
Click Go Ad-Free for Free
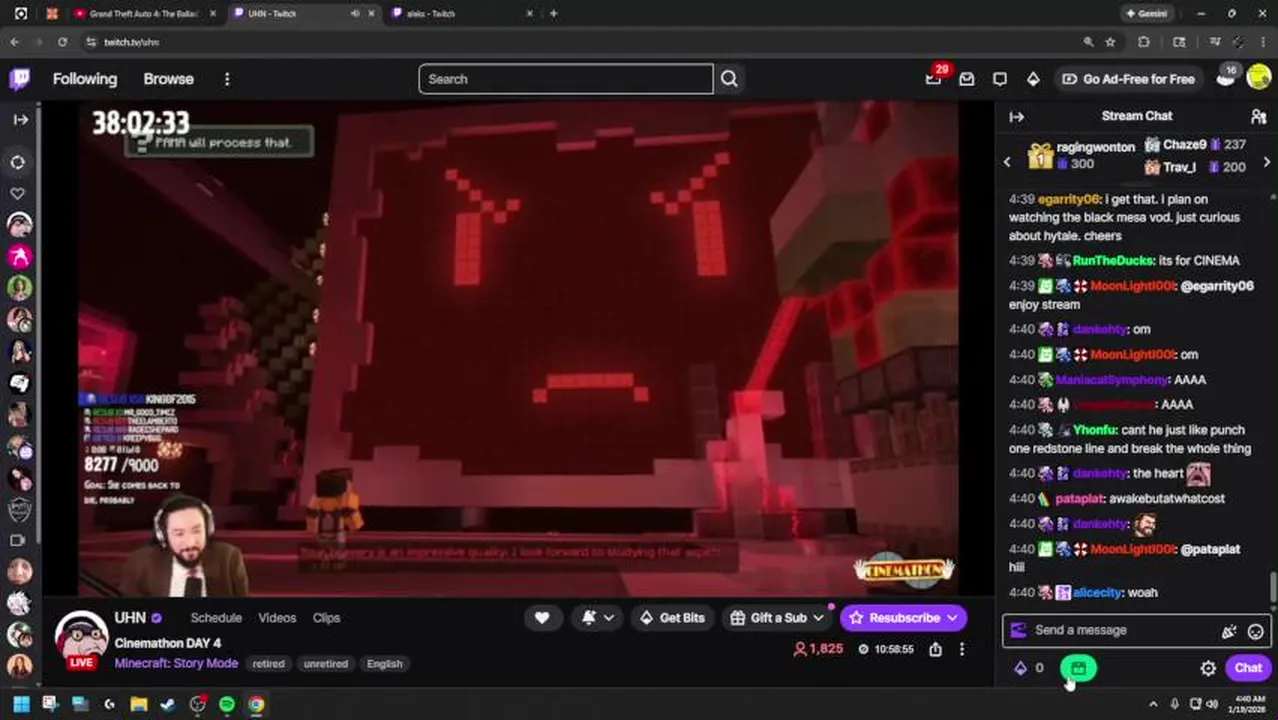click(1128, 79)
